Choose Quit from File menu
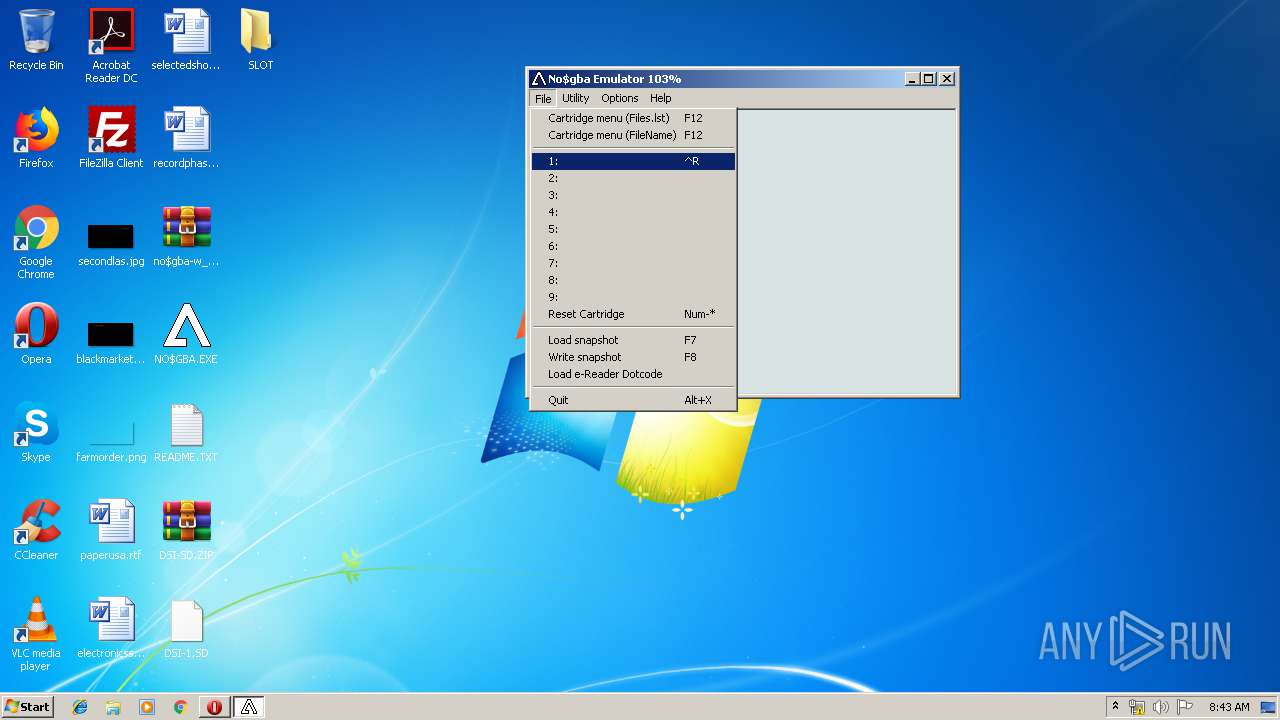Image resolution: width=1280 pixels, height=720 pixels. pyautogui.click(x=633, y=400)
